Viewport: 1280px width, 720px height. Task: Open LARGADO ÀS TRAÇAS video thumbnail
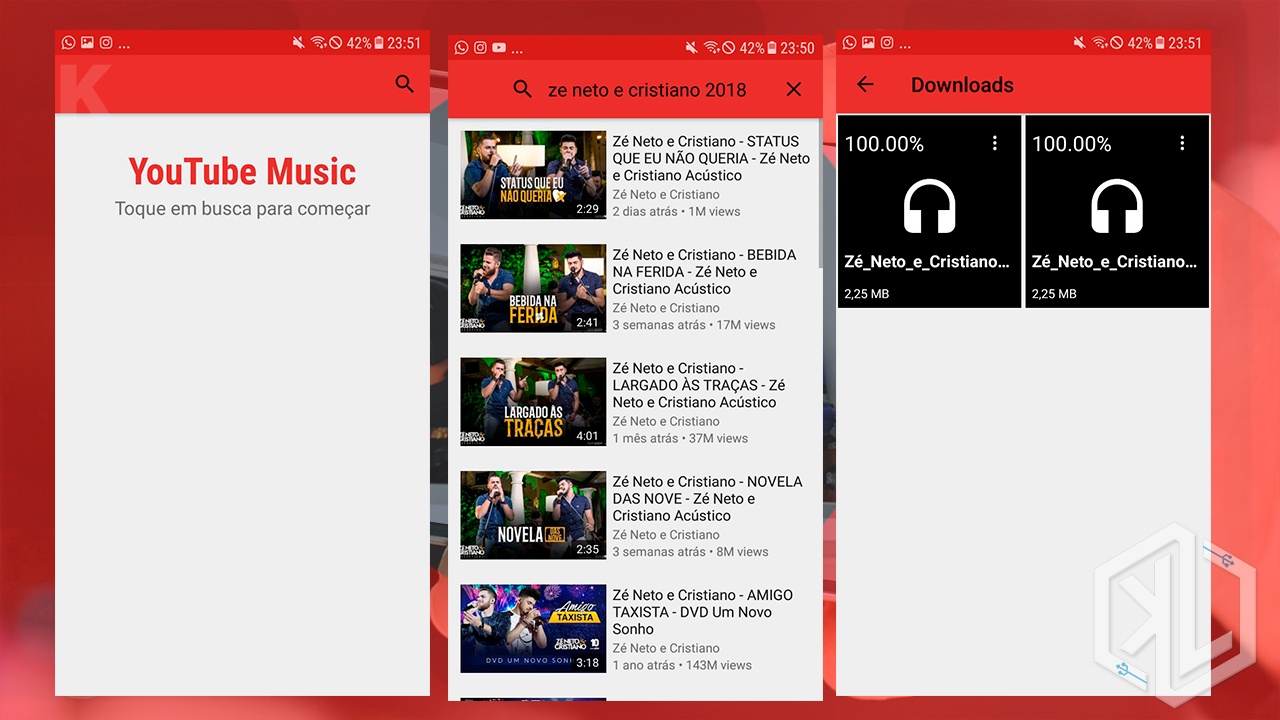[x=533, y=401]
